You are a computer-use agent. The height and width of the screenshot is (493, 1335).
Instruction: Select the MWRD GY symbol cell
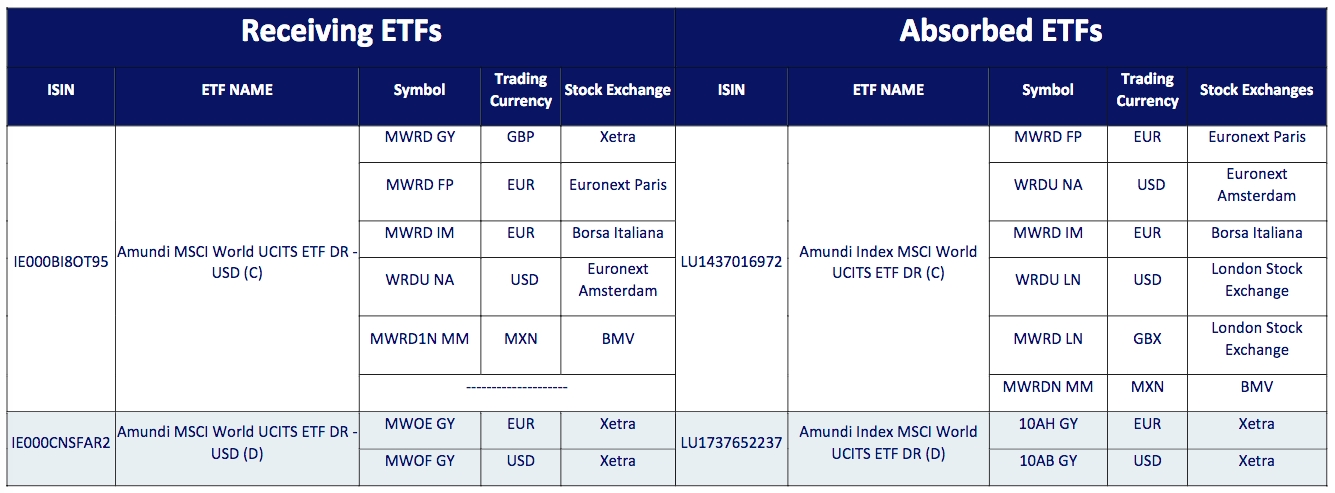[420, 137]
